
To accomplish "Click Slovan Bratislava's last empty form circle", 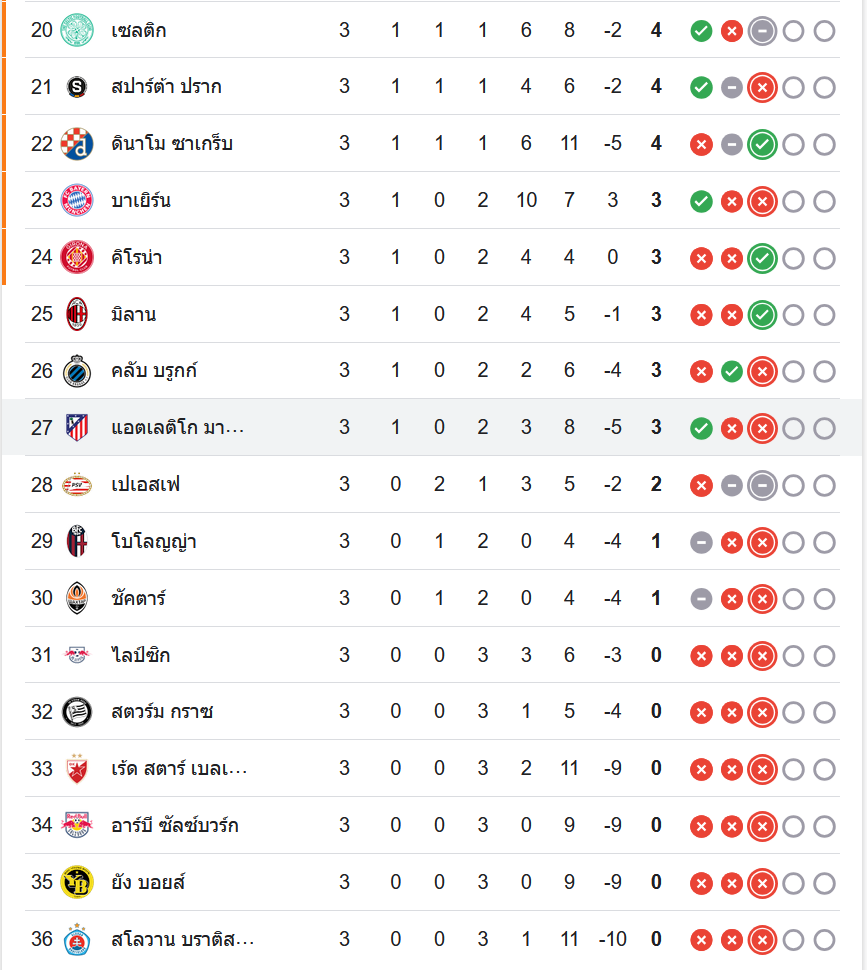I will pos(824,940).
